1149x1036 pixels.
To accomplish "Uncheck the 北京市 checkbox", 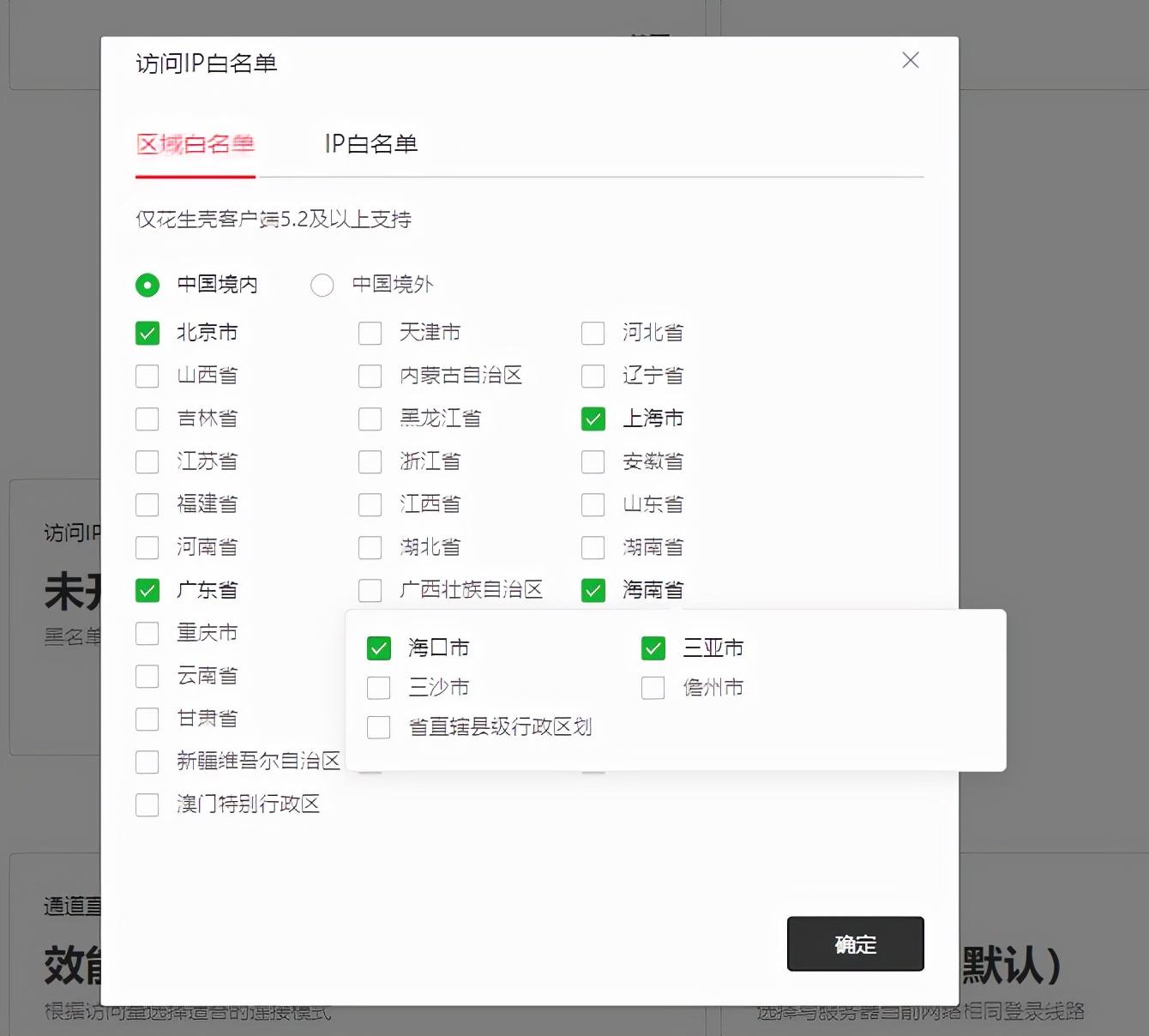I will (x=147, y=333).
